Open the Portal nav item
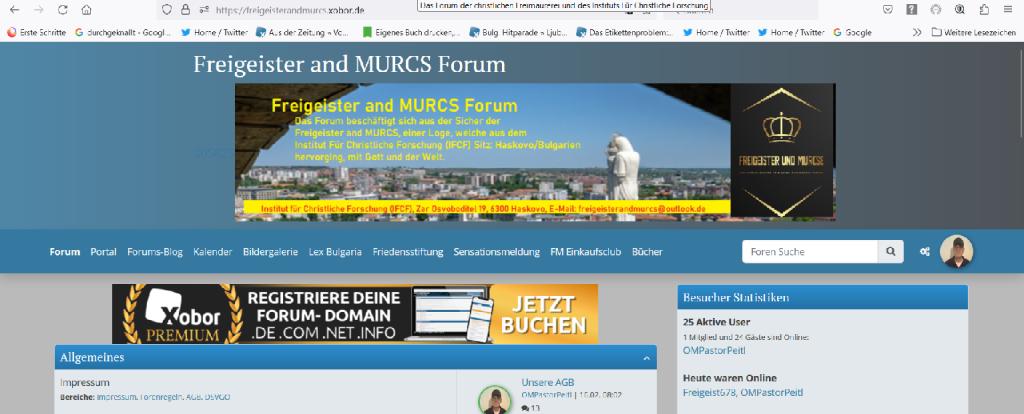 click(103, 252)
